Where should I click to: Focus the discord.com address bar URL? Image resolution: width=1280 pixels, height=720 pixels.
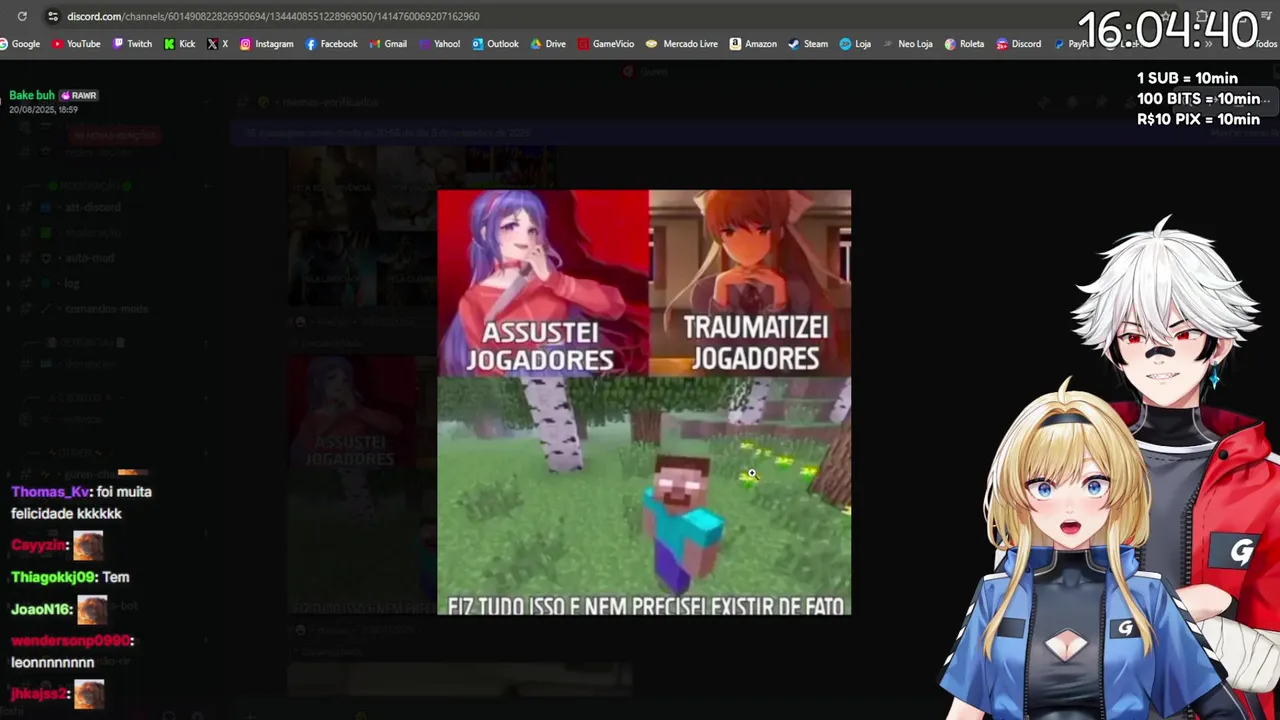click(273, 16)
